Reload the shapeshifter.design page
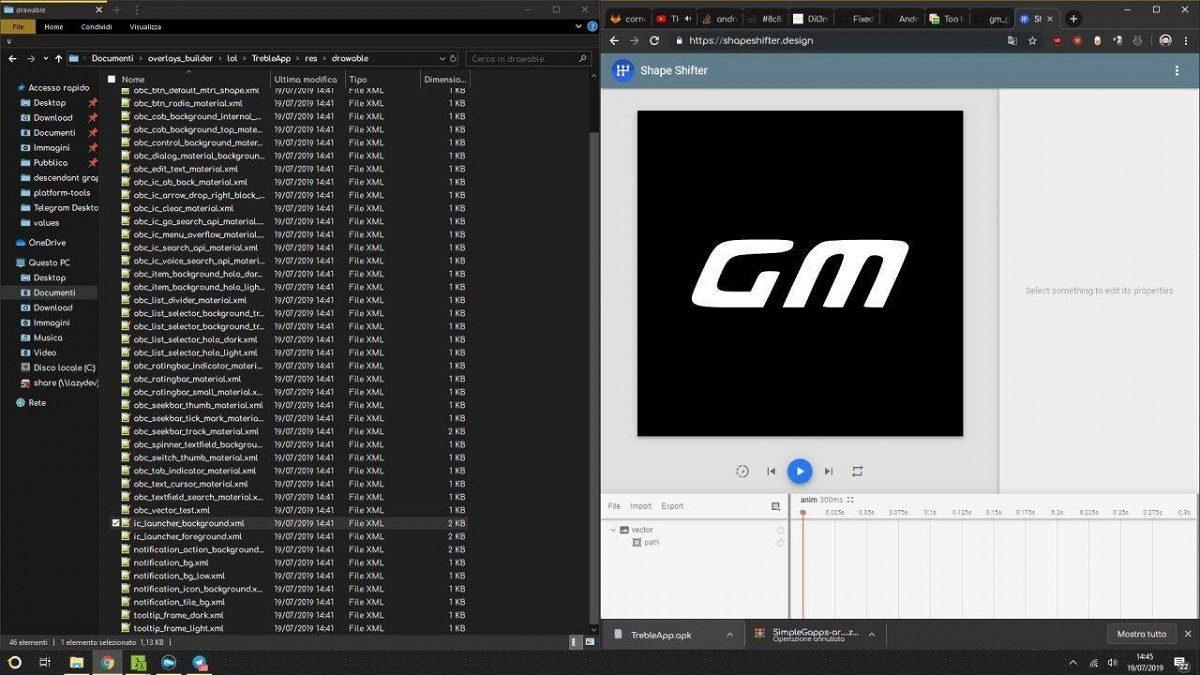Screen dimensions: 1200x675 654,41
